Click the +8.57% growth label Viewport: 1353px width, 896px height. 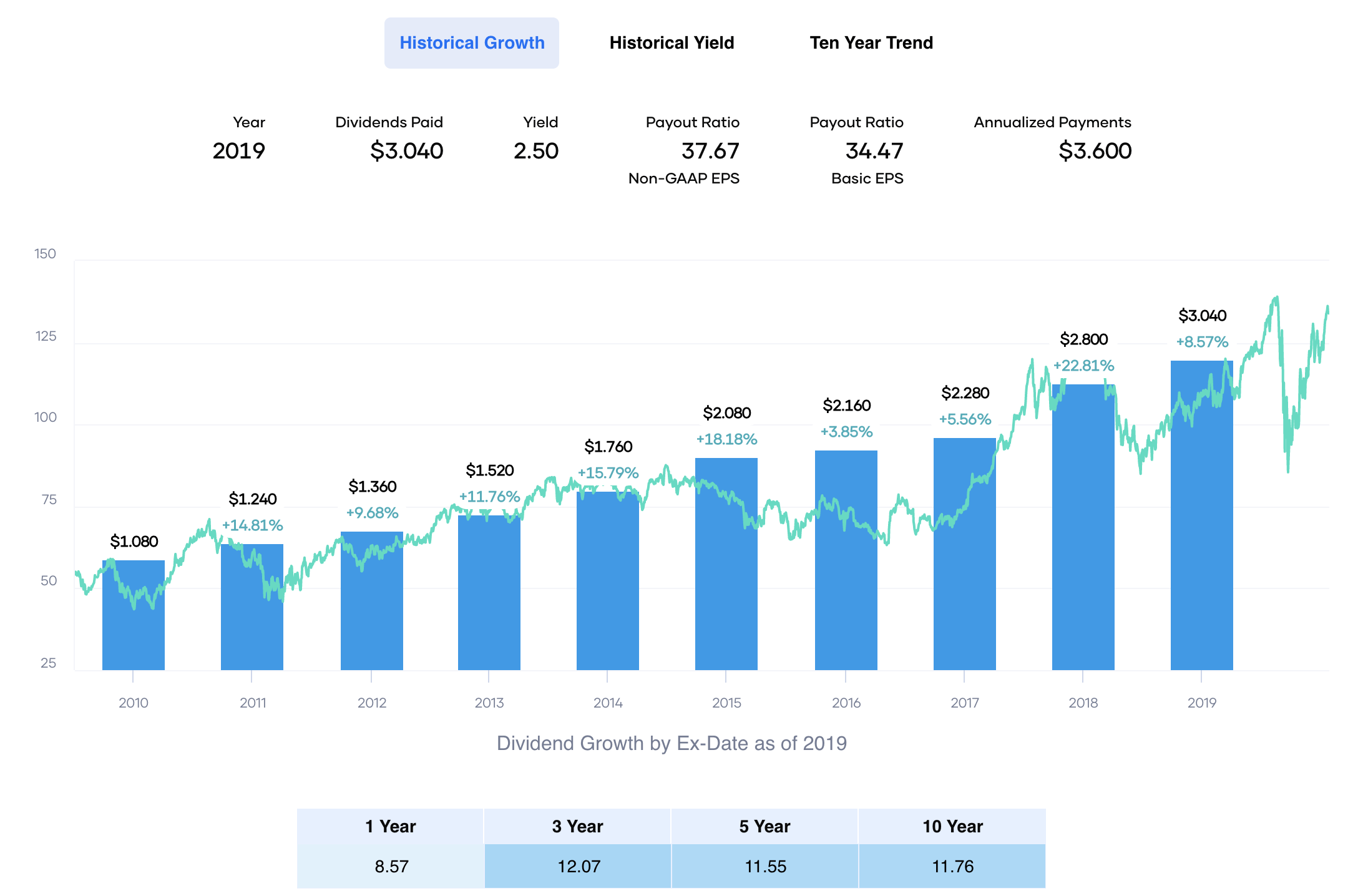coord(1203,342)
